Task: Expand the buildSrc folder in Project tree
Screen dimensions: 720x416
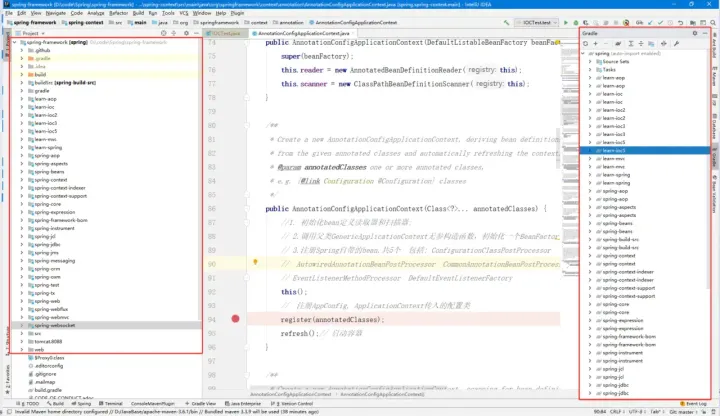Action: point(22,83)
